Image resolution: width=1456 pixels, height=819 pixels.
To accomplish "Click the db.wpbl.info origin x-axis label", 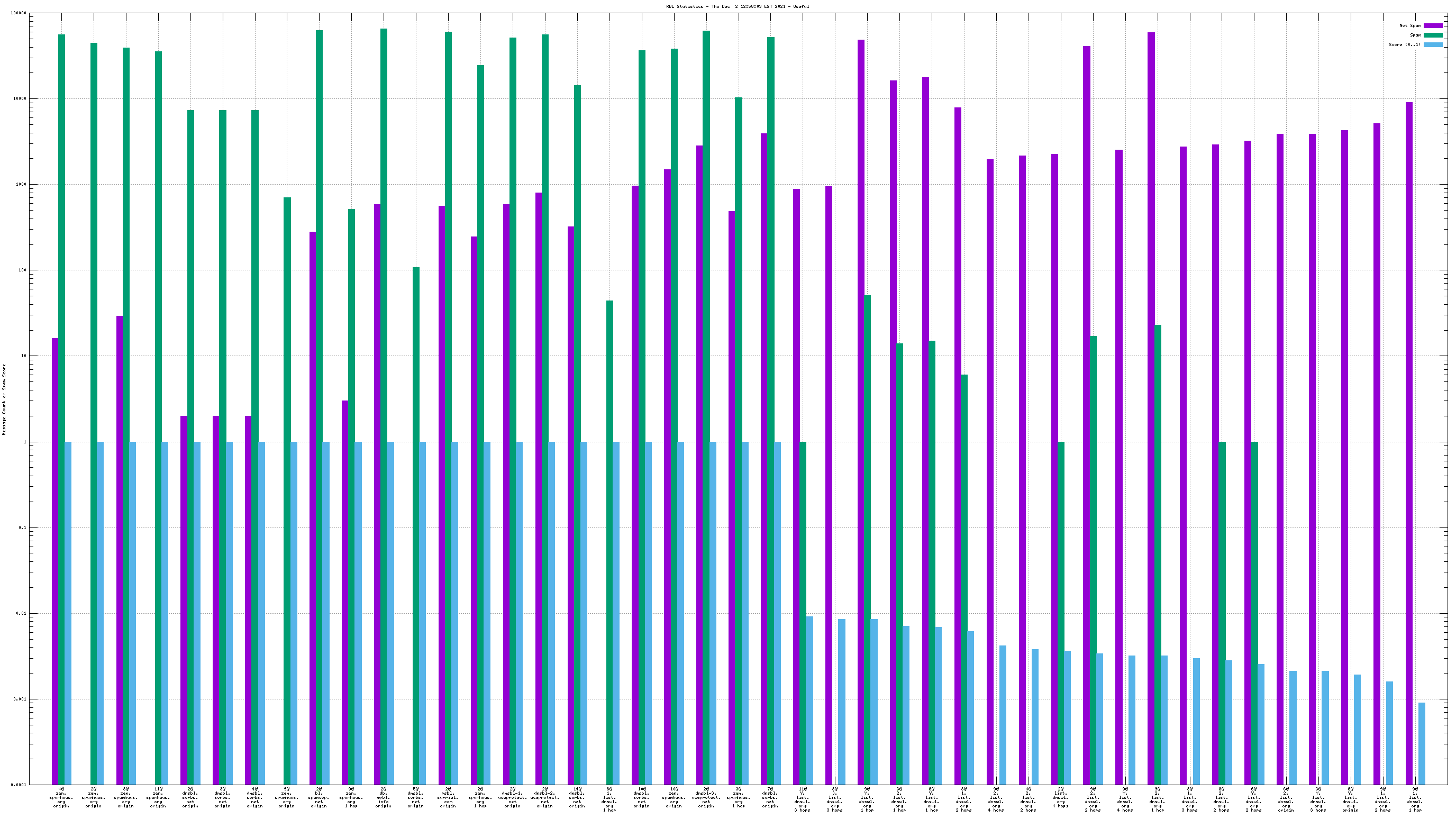I will (383, 797).
